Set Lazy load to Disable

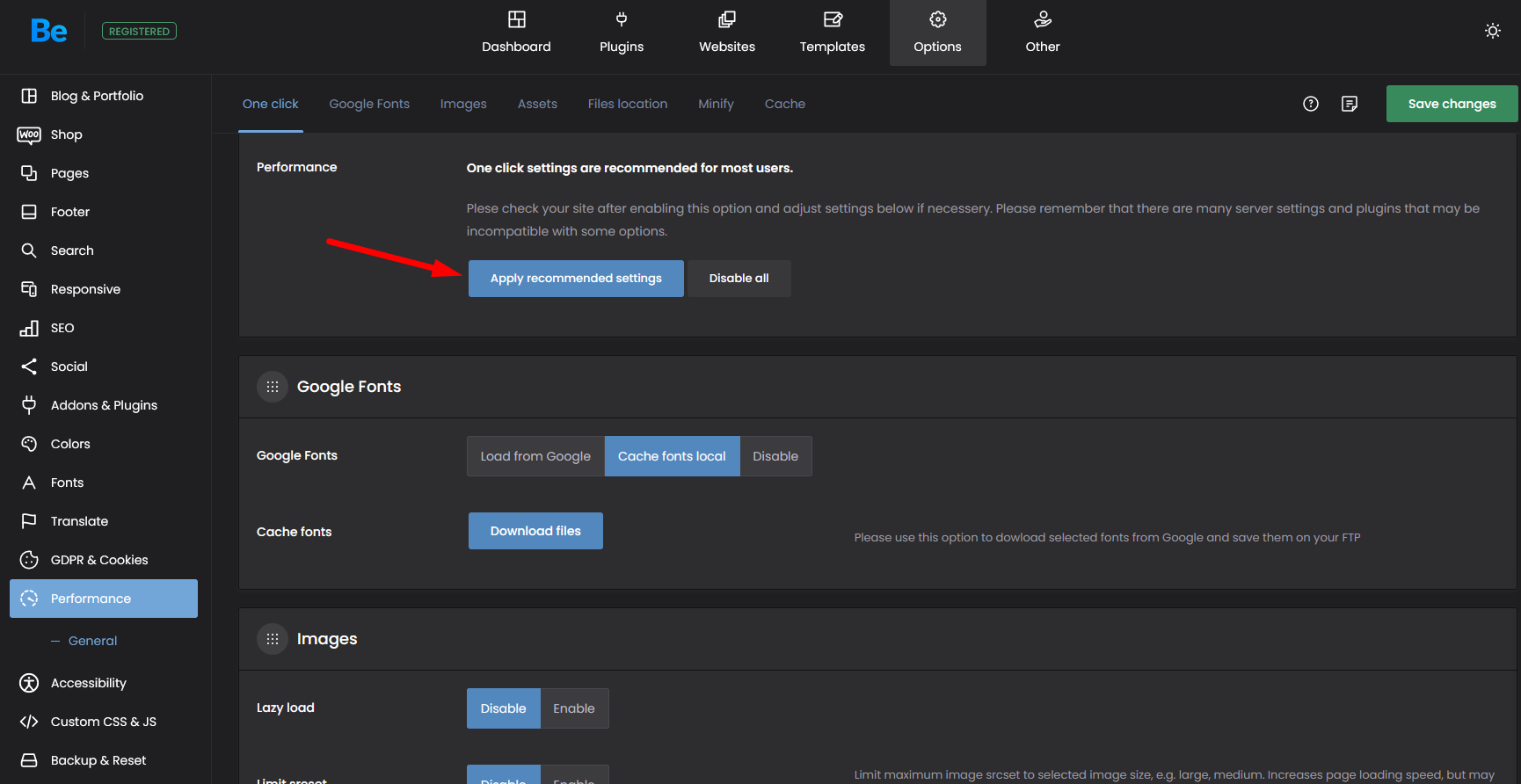503,708
